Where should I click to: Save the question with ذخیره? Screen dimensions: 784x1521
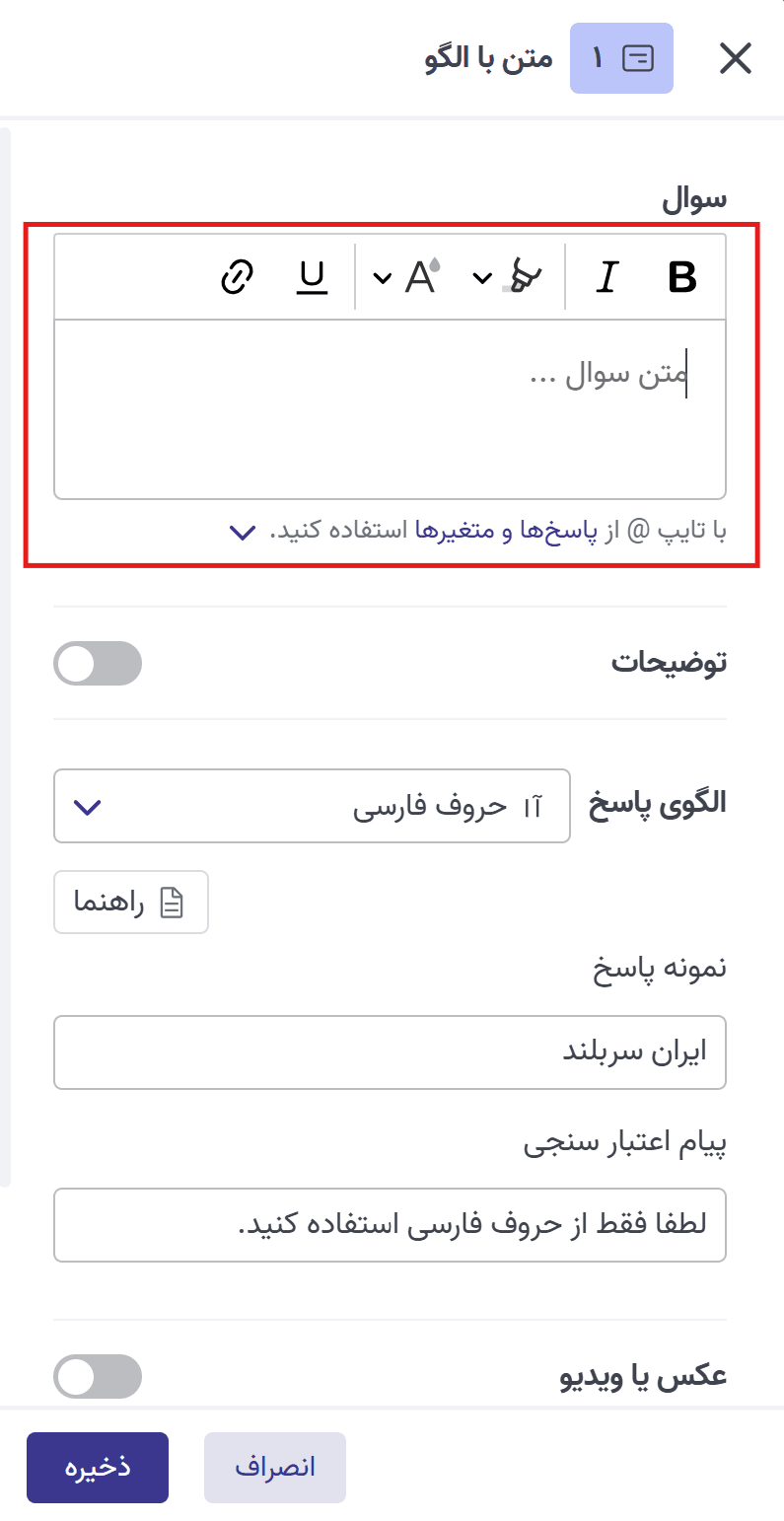click(97, 1468)
